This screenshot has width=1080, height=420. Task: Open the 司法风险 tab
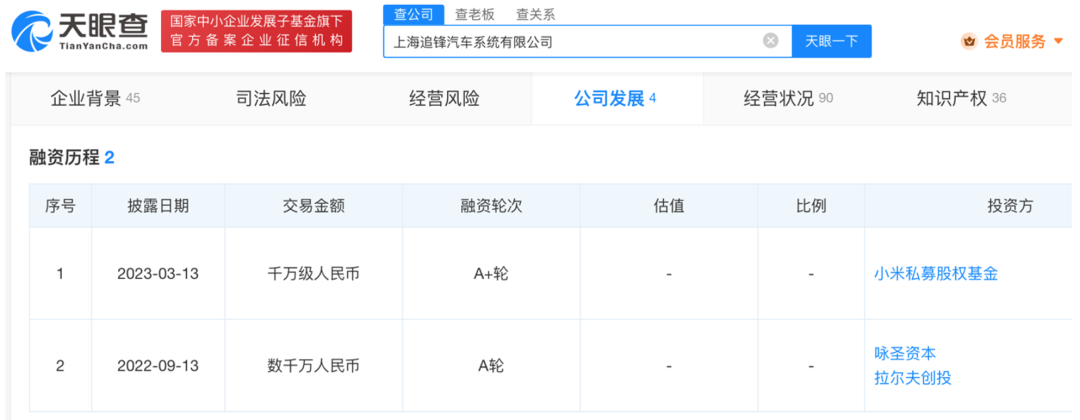(271, 98)
